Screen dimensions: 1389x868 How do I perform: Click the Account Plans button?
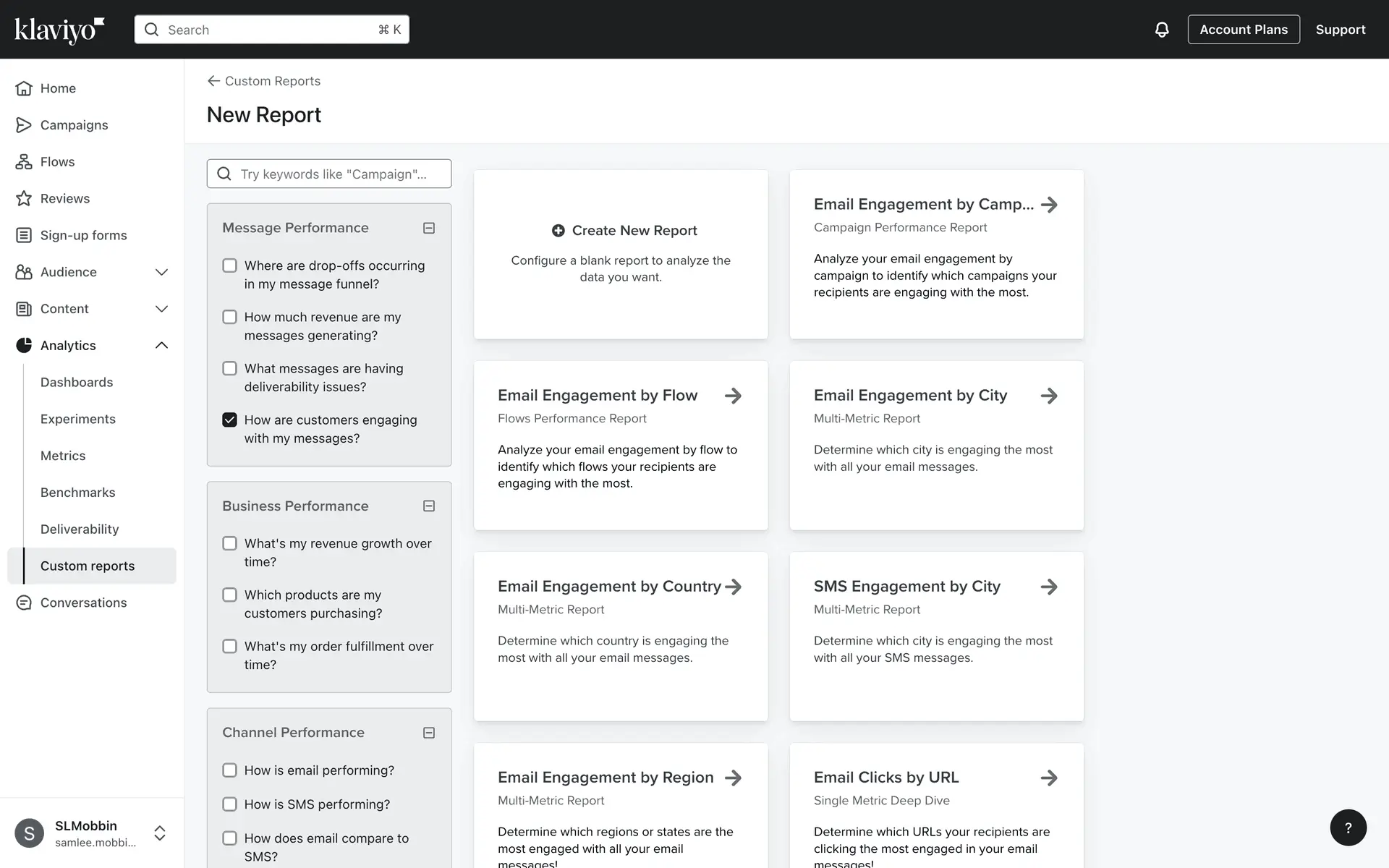pos(1243,30)
